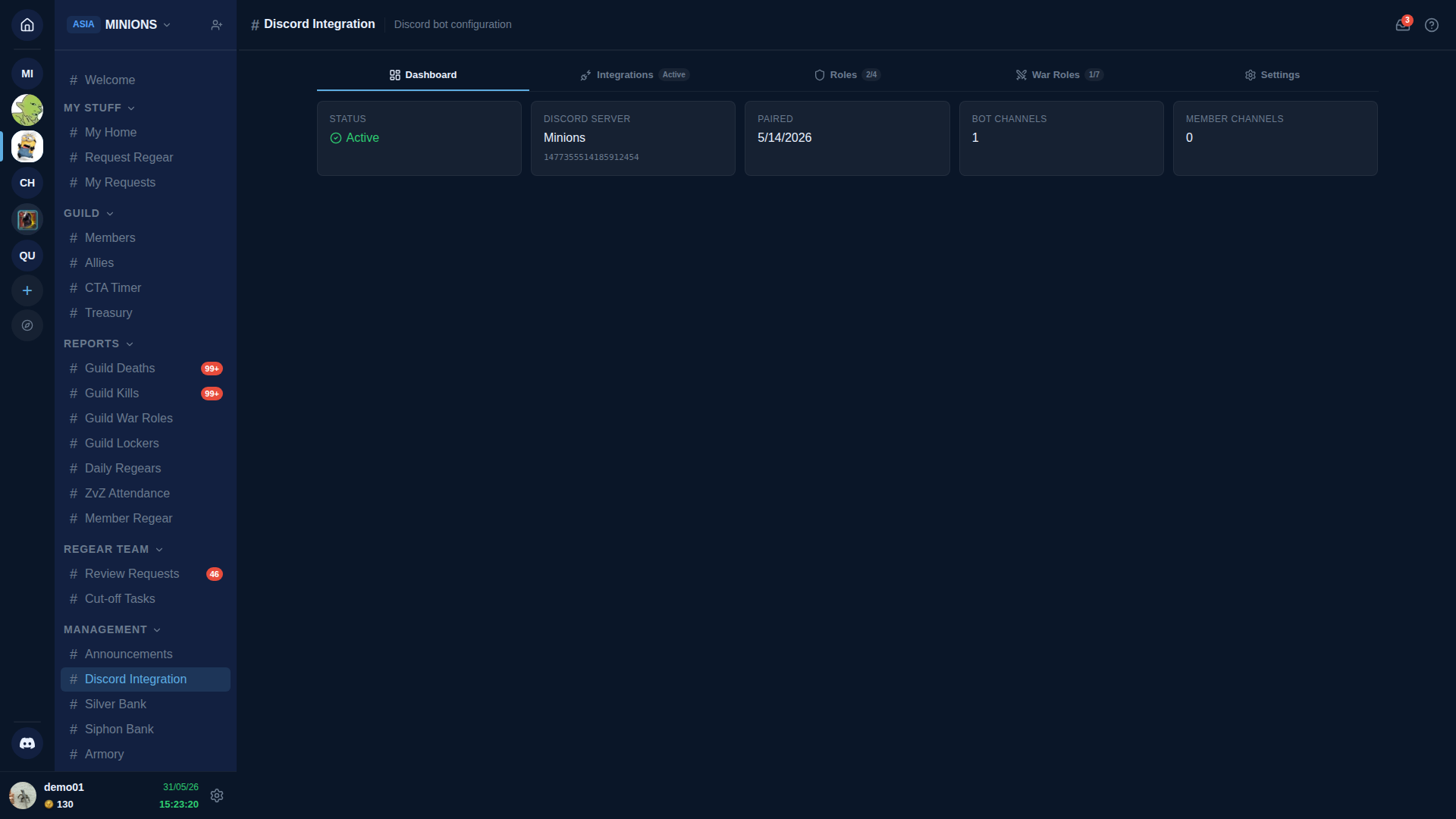
Task: Open the Treasury page
Action: [x=146, y=313]
